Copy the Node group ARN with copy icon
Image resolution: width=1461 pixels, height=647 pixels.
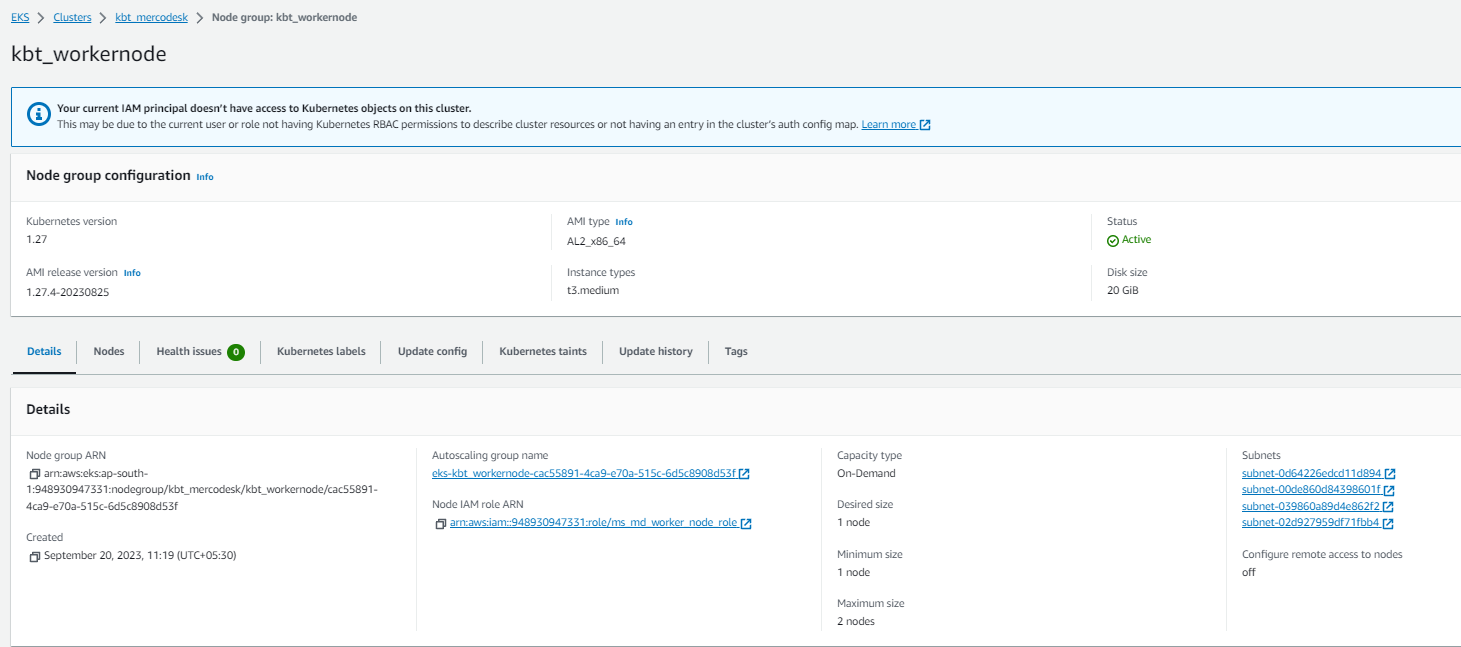tap(35, 474)
